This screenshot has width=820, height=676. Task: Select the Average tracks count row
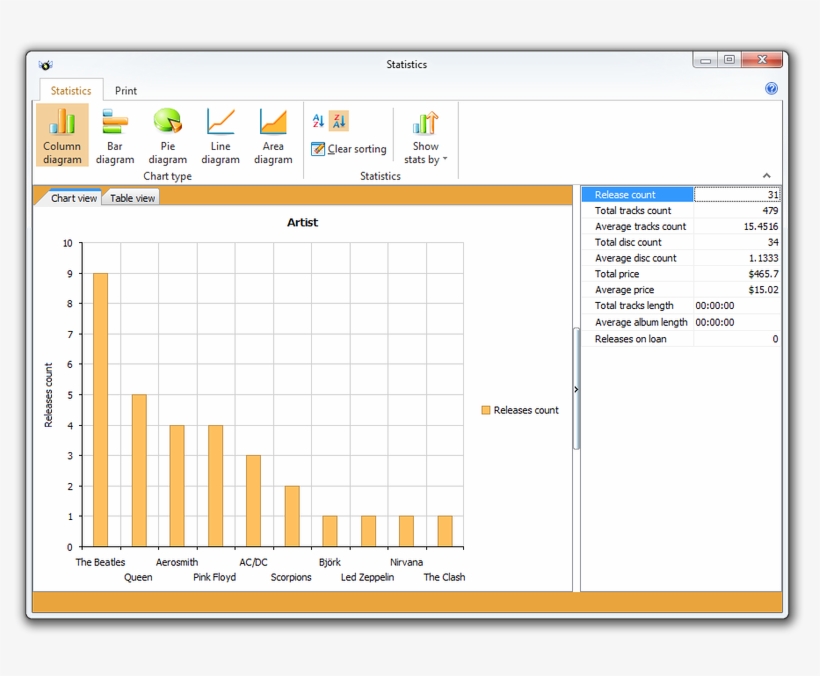[x=681, y=226]
